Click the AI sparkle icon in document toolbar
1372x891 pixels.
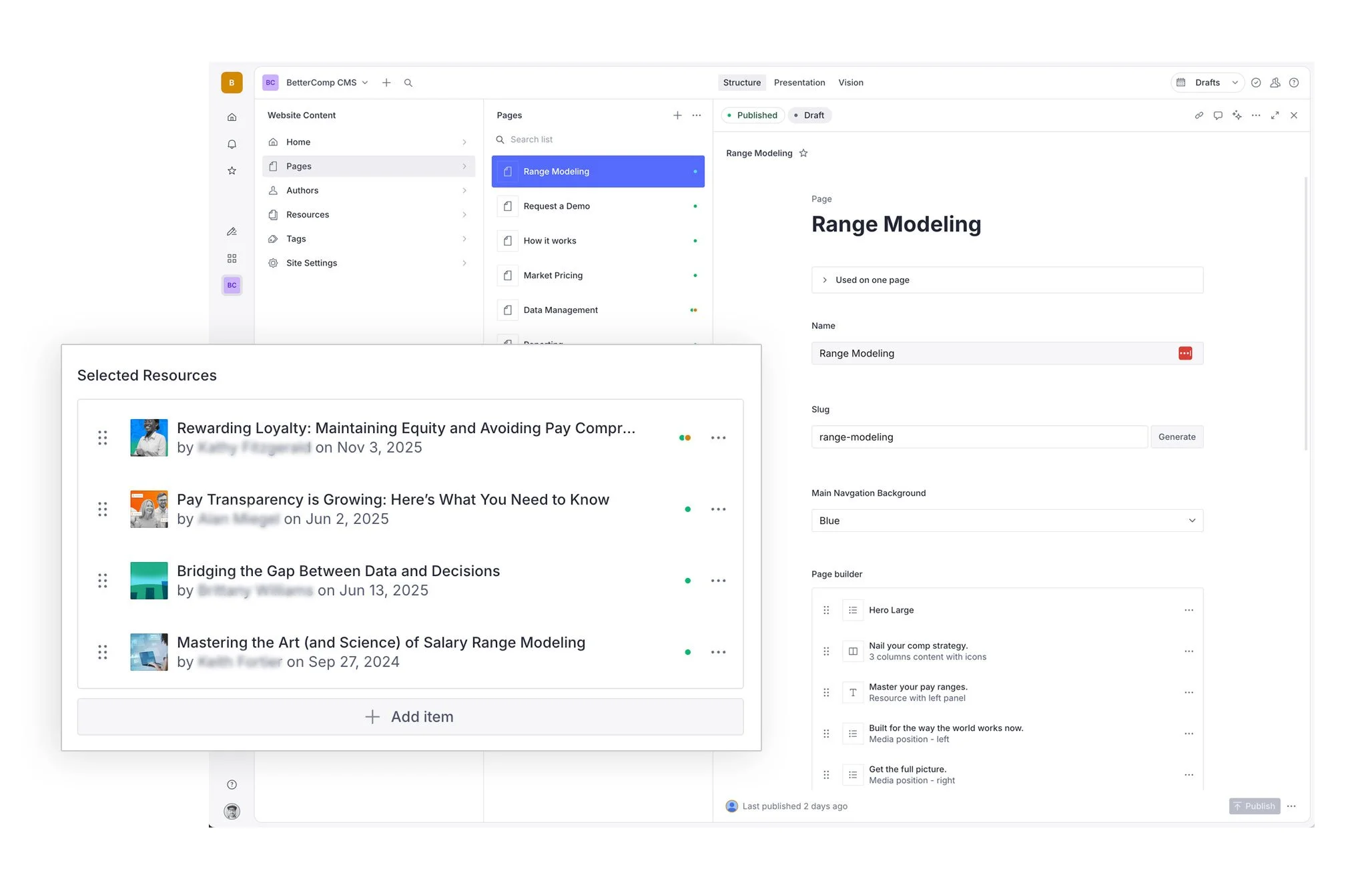[x=1237, y=115]
